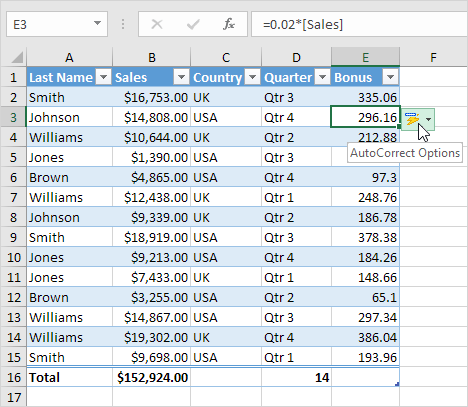This screenshot has width=468, height=407.
Task: Select row 16 header
Action: [x=14, y=377]
